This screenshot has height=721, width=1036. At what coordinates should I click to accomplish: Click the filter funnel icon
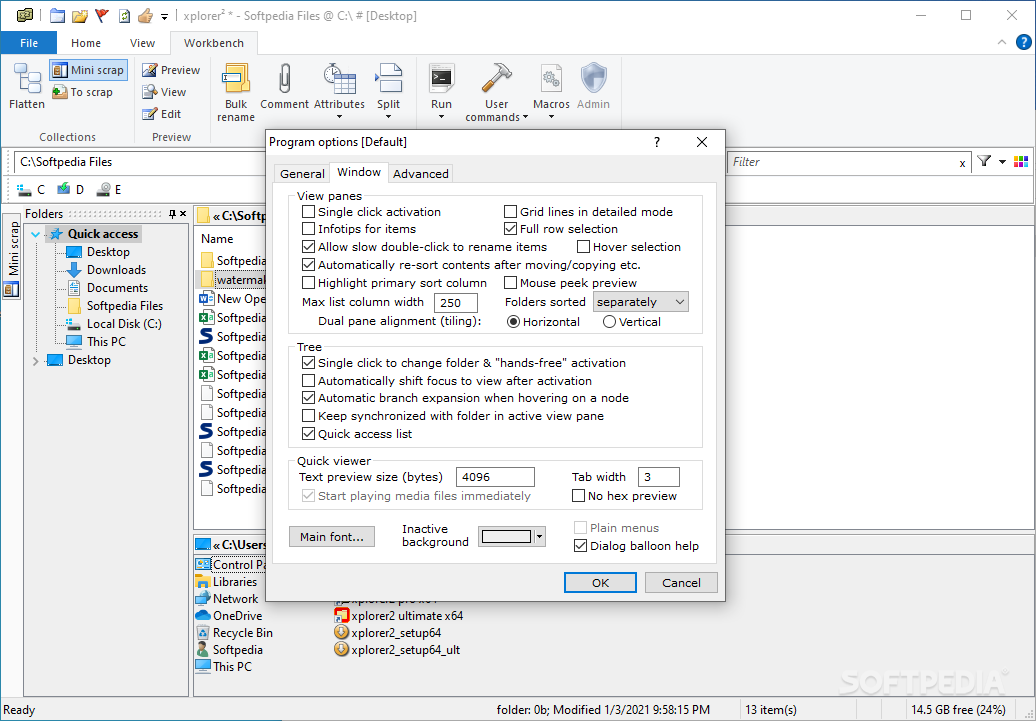click(984, 161)
